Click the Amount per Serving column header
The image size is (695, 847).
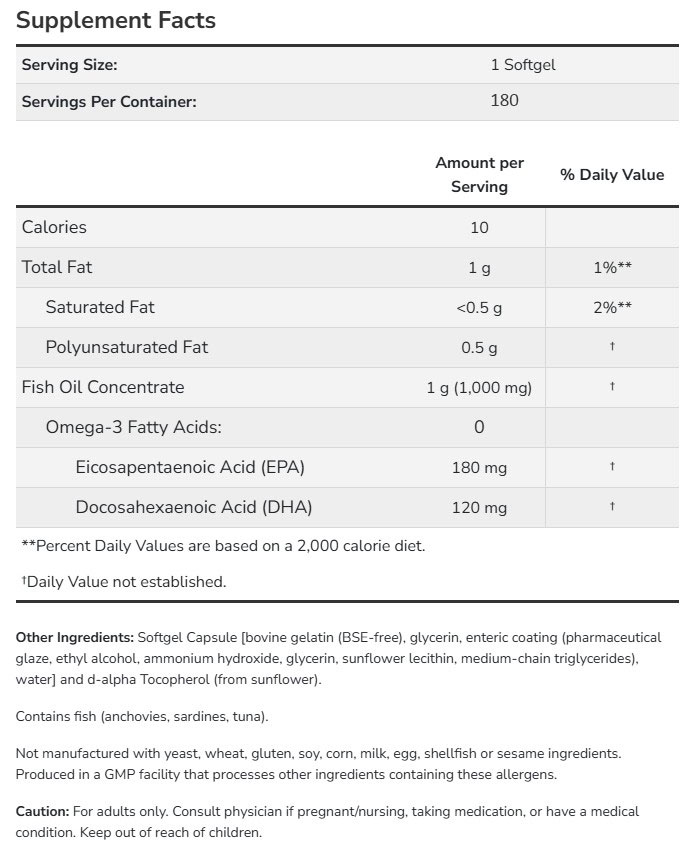(479, 174)
